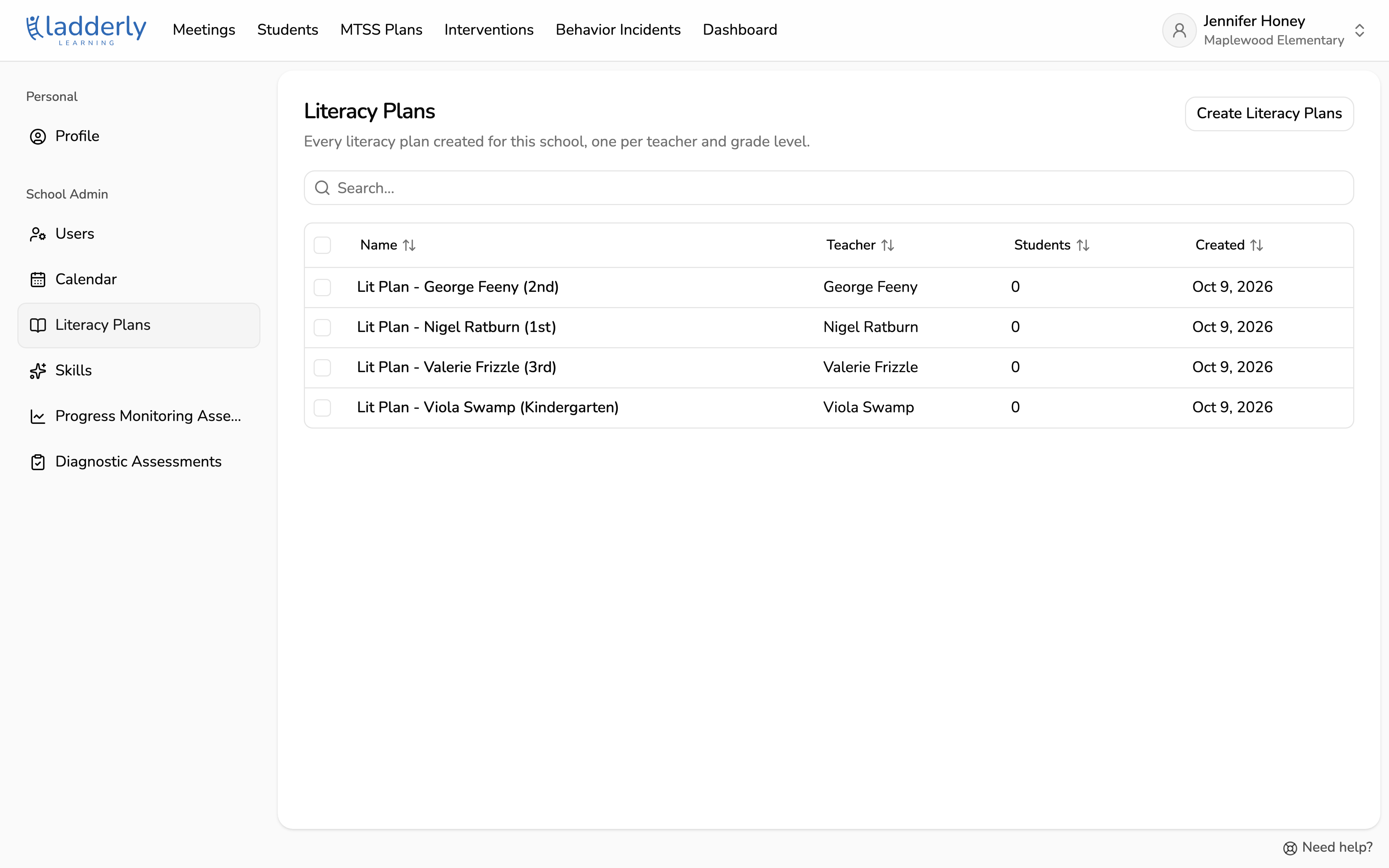Click the user avatar icon

coord(1179,30)
